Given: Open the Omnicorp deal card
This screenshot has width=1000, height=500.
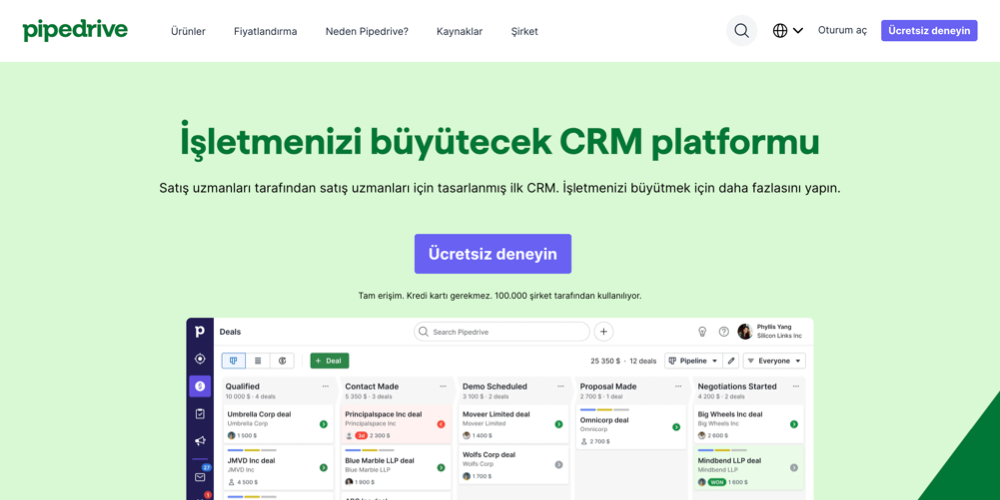Looking at the screenshot, I should click(631, 427).
